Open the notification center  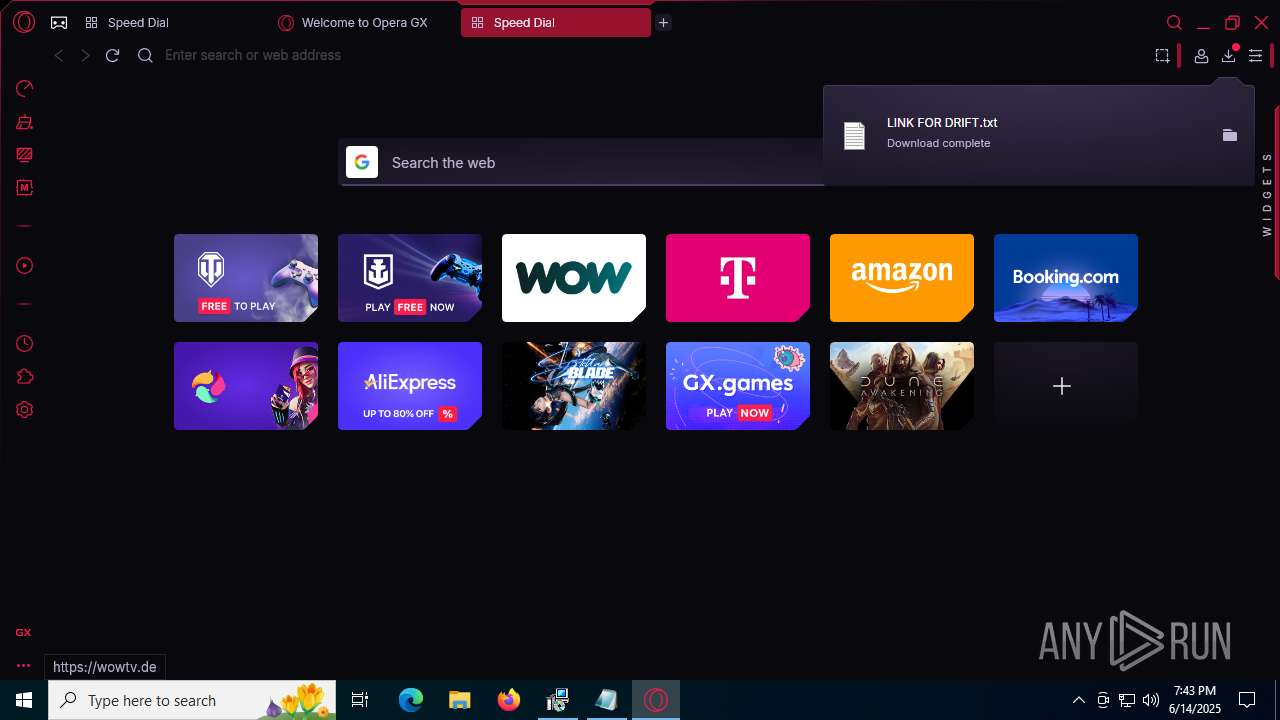(x=1247, y=700)
